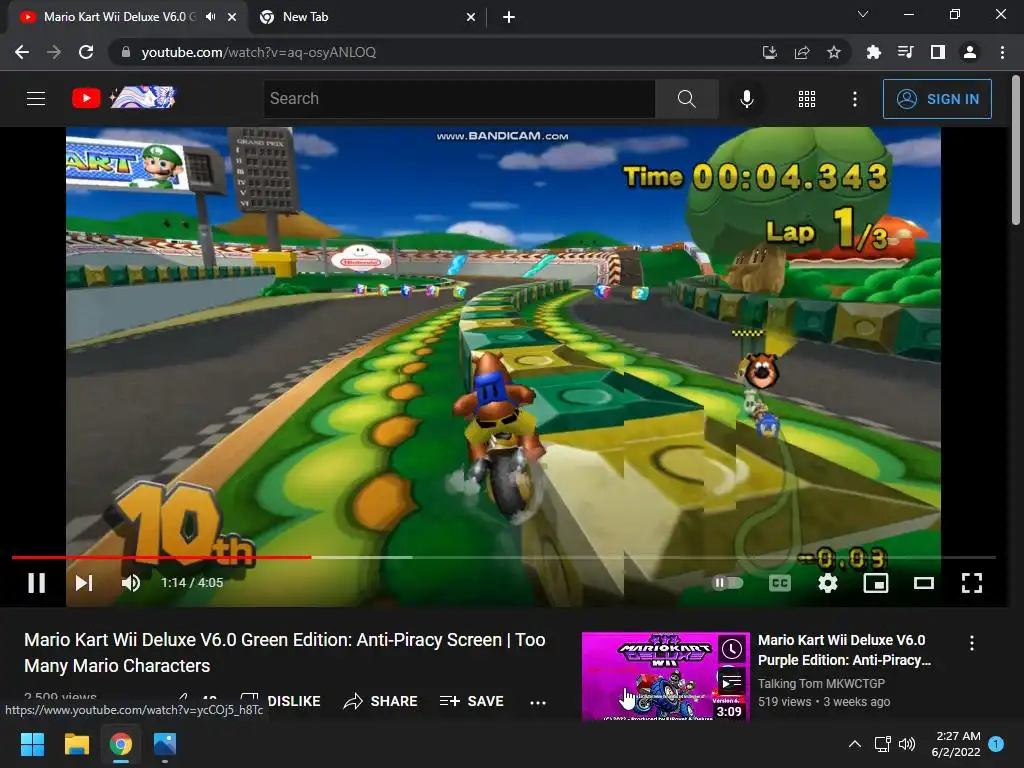This screenshot has height=768, width=1024.
Task: Close the Mario Kart Wii Deluxe tab
Action: 232,18
